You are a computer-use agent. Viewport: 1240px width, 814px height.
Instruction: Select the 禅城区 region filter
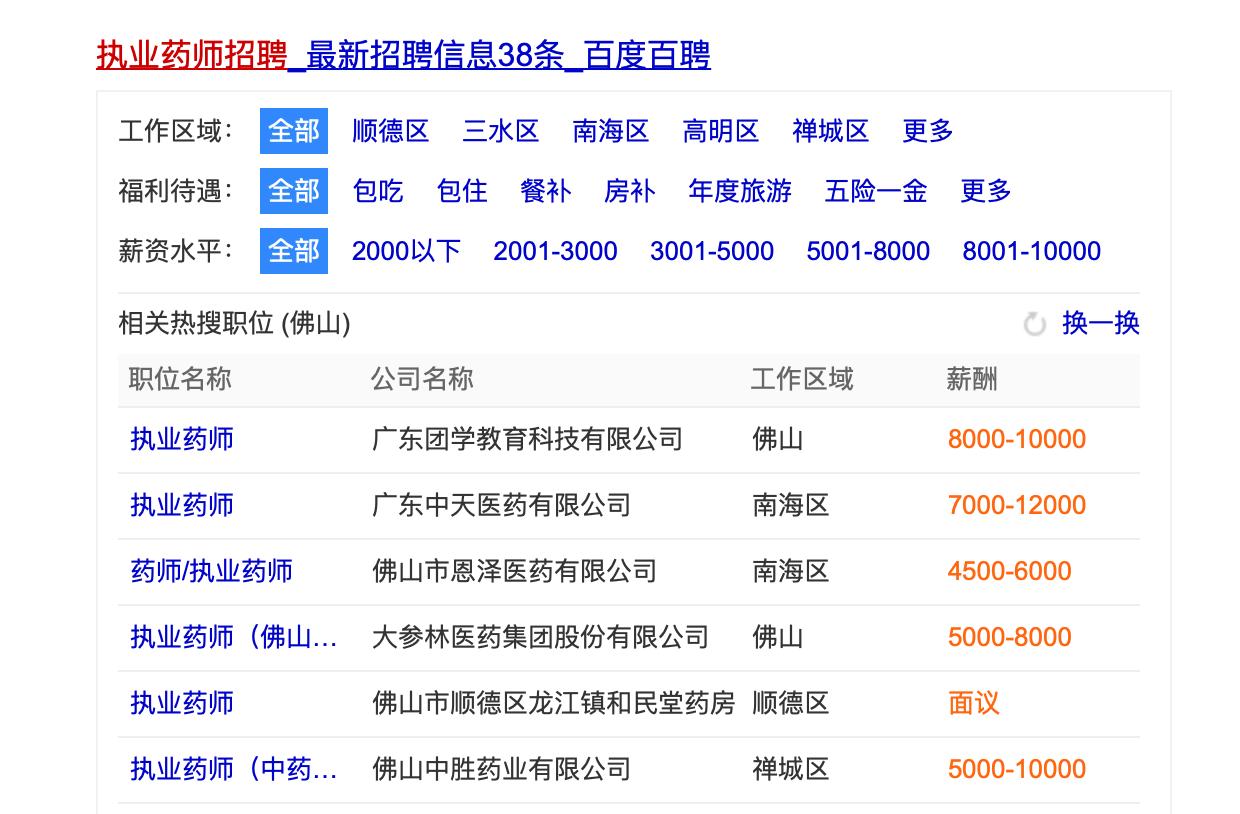pos(829,131)
